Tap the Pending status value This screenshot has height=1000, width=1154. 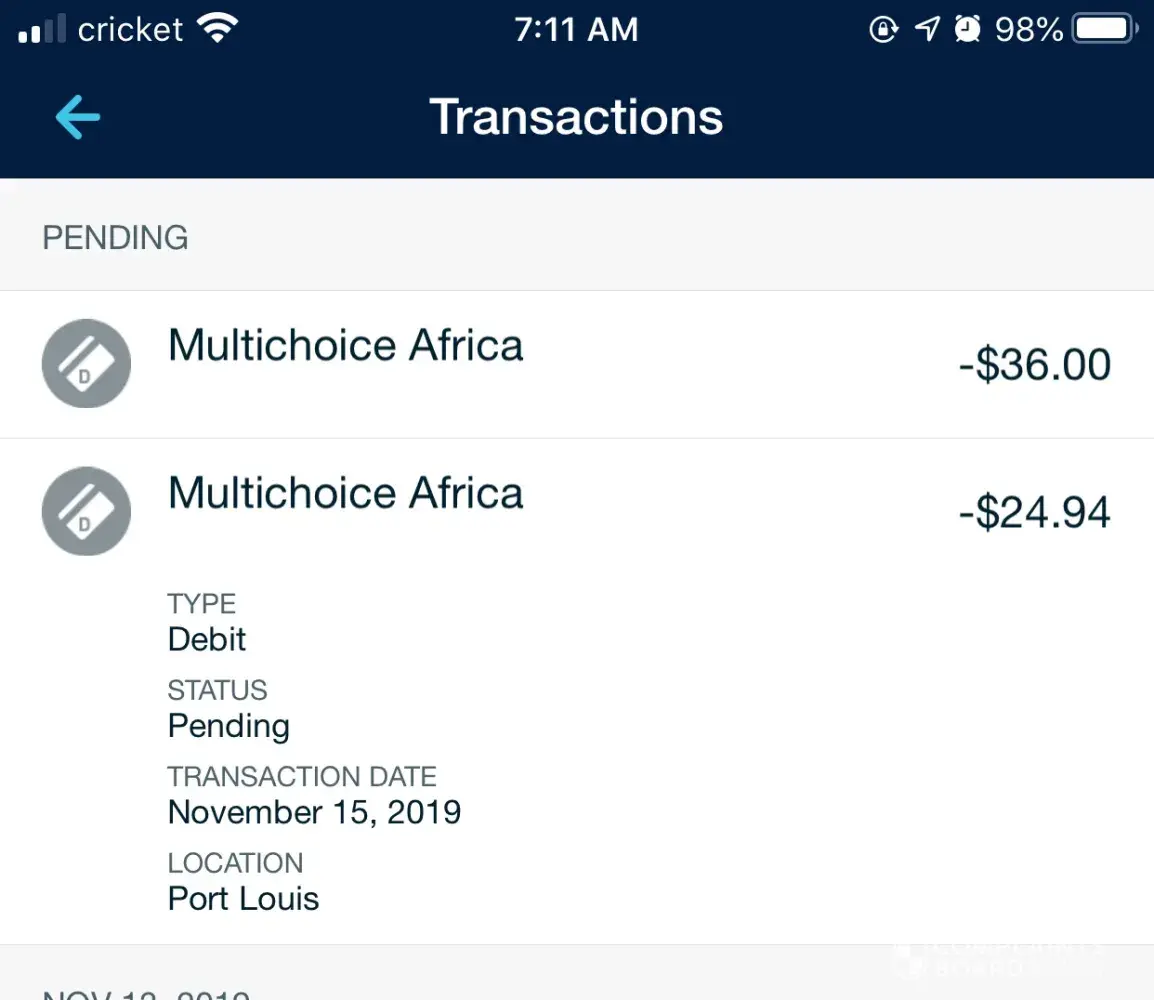[x=228, y=726]
